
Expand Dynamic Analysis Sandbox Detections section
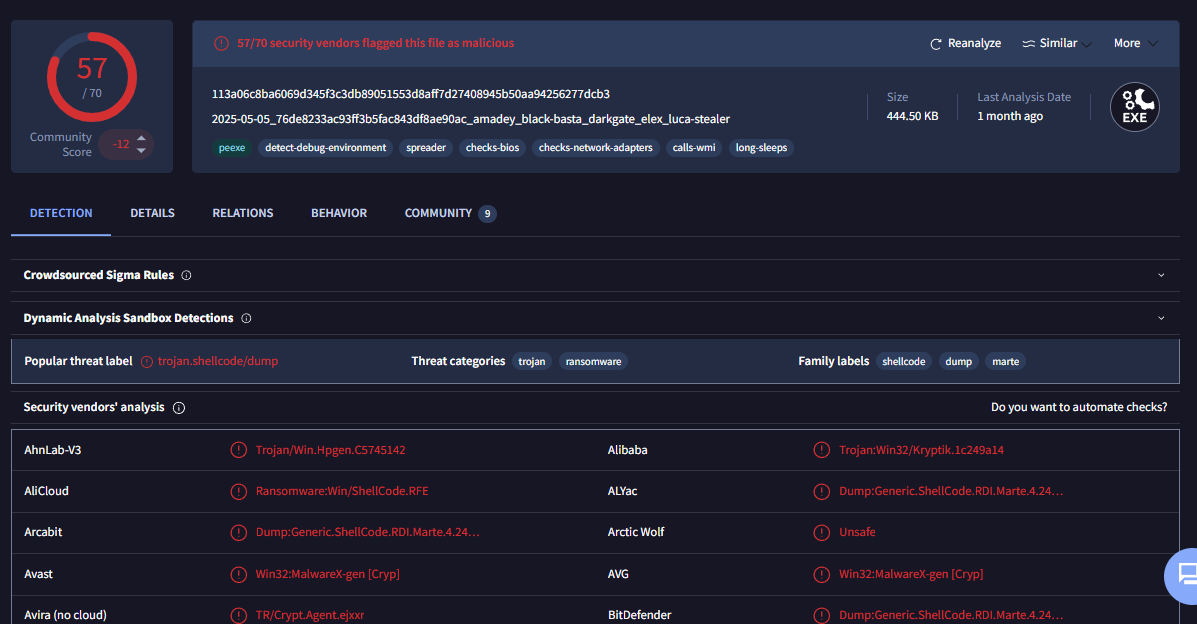[x=1161, y=318]
